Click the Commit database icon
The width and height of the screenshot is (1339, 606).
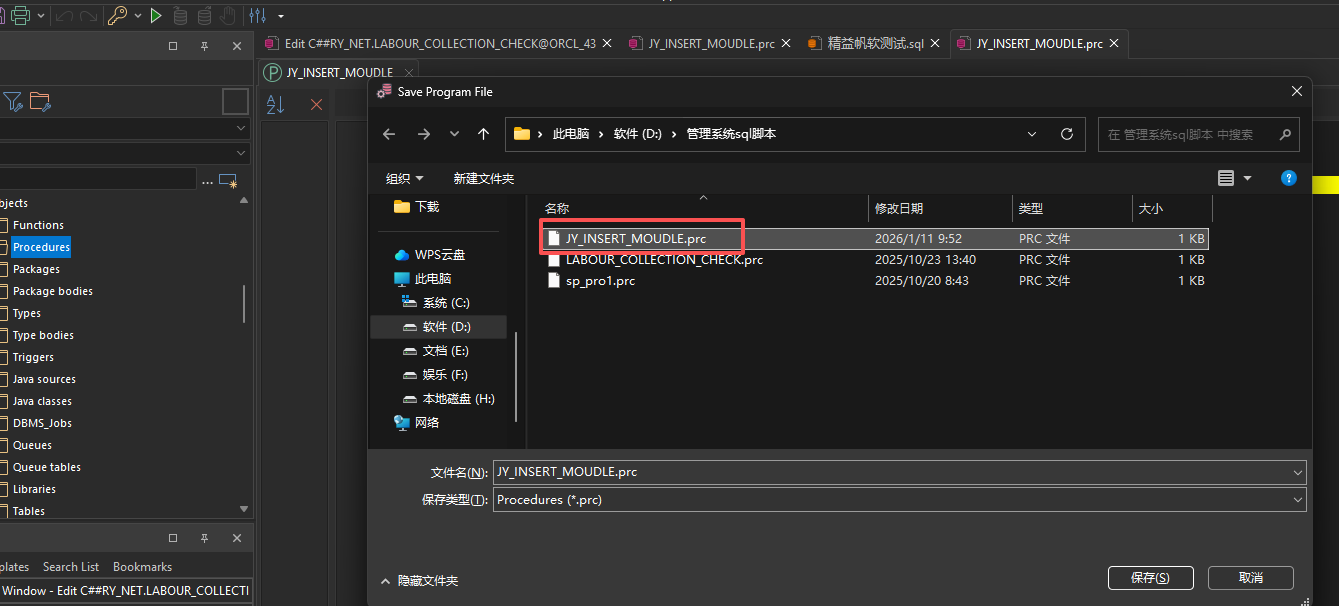181,16
